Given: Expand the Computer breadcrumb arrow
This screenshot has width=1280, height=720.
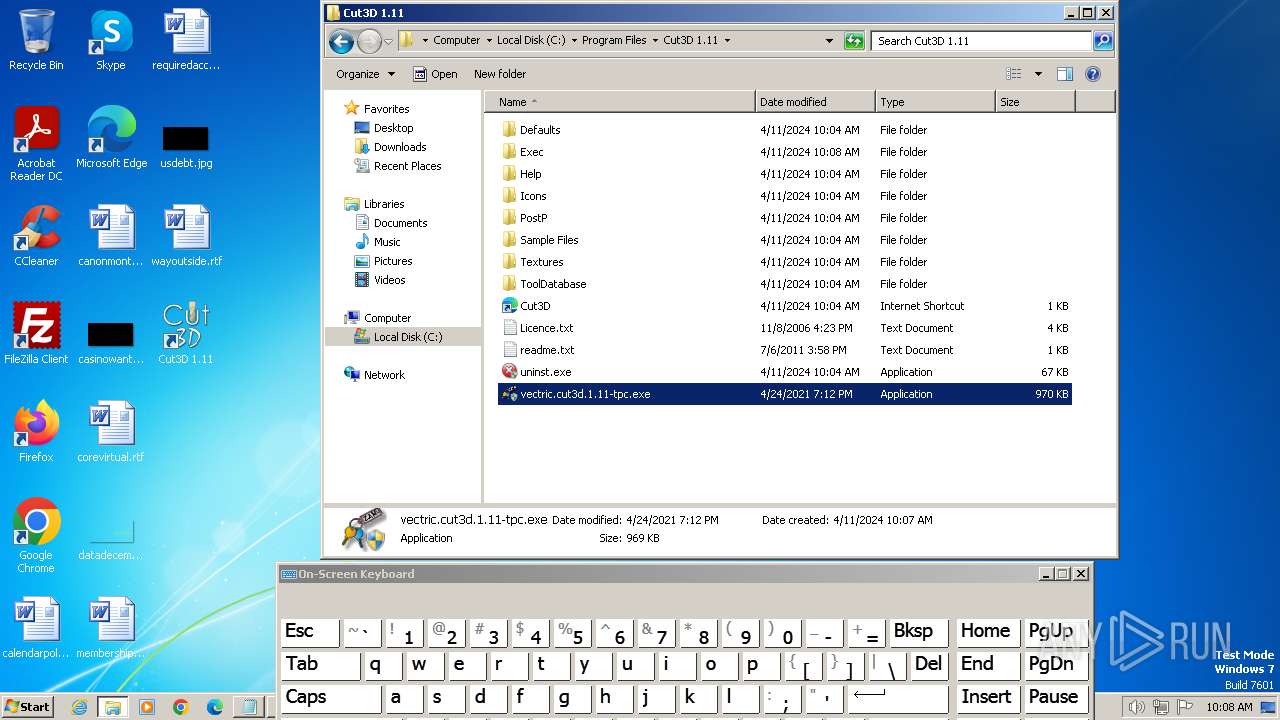Looking at the screenshot, I should (487, 41).
